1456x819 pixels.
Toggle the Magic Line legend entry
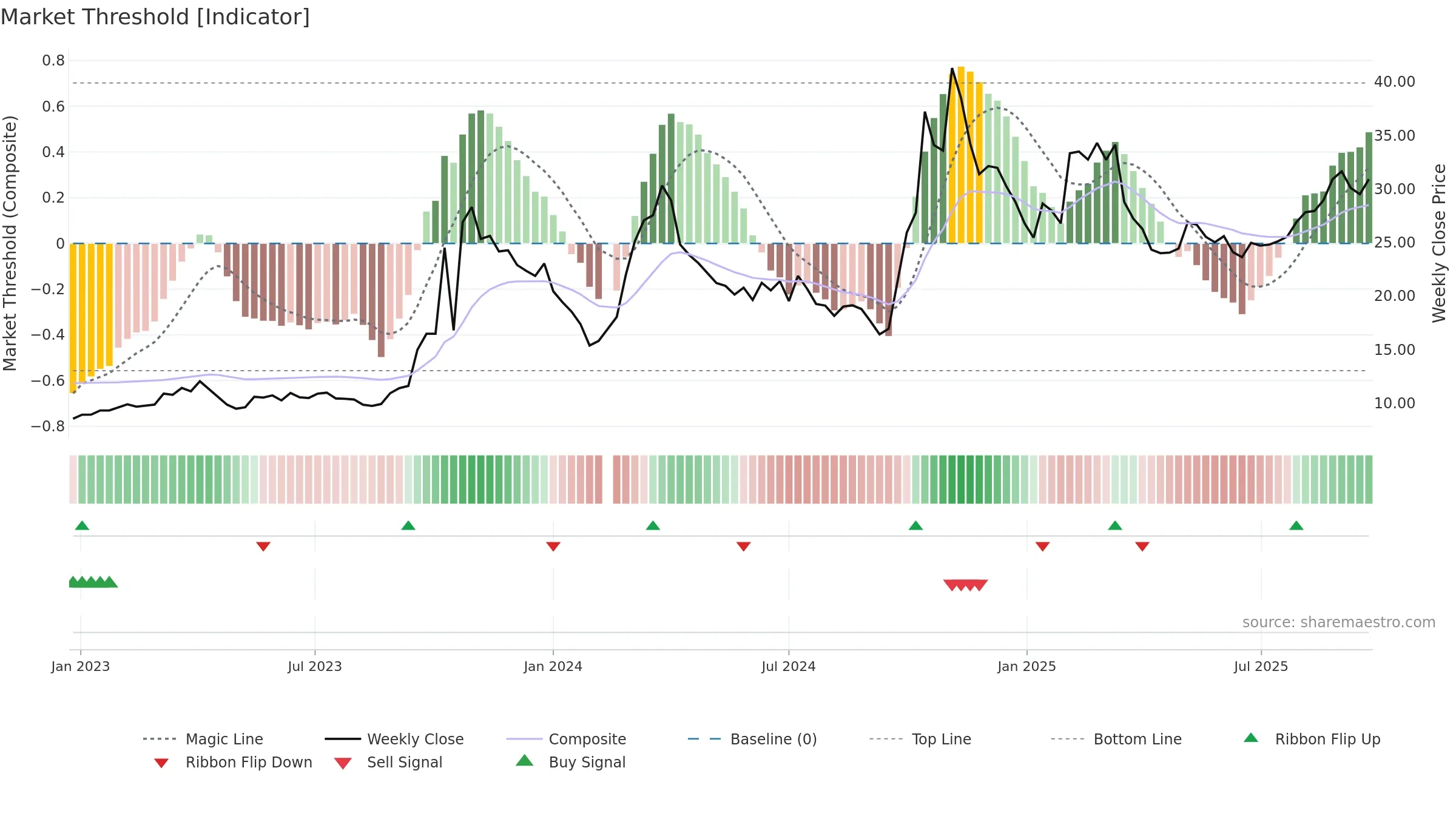coord(203,739)
